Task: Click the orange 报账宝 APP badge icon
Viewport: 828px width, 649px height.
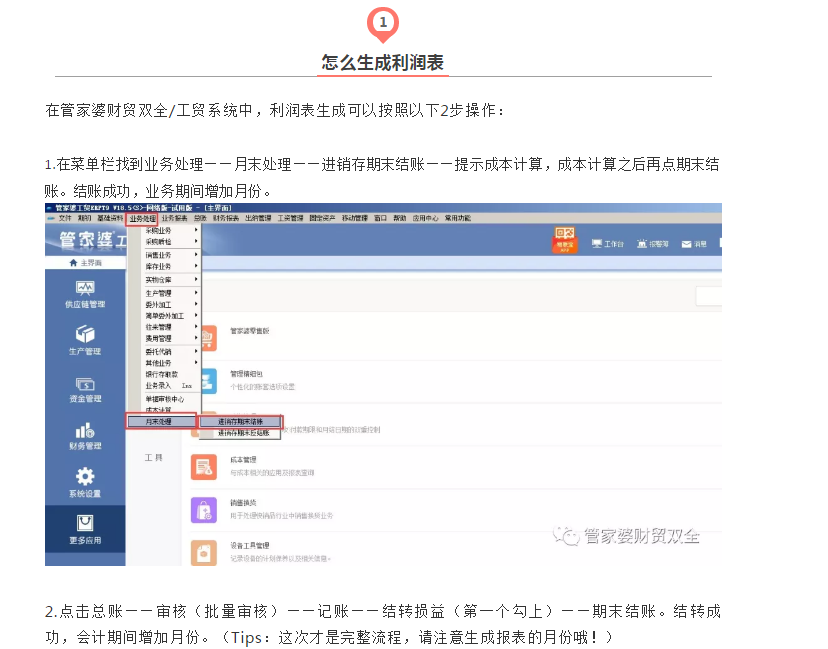Action: pyautogui.click(x=564, y=240)
